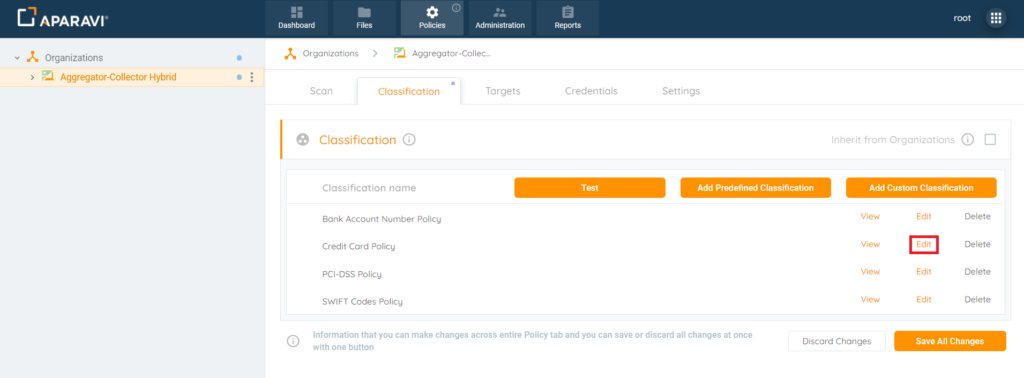Click the info icon beside Inherit from Organizations
This screenshot has height=378, width=1024.
click(x=968, y=140)
